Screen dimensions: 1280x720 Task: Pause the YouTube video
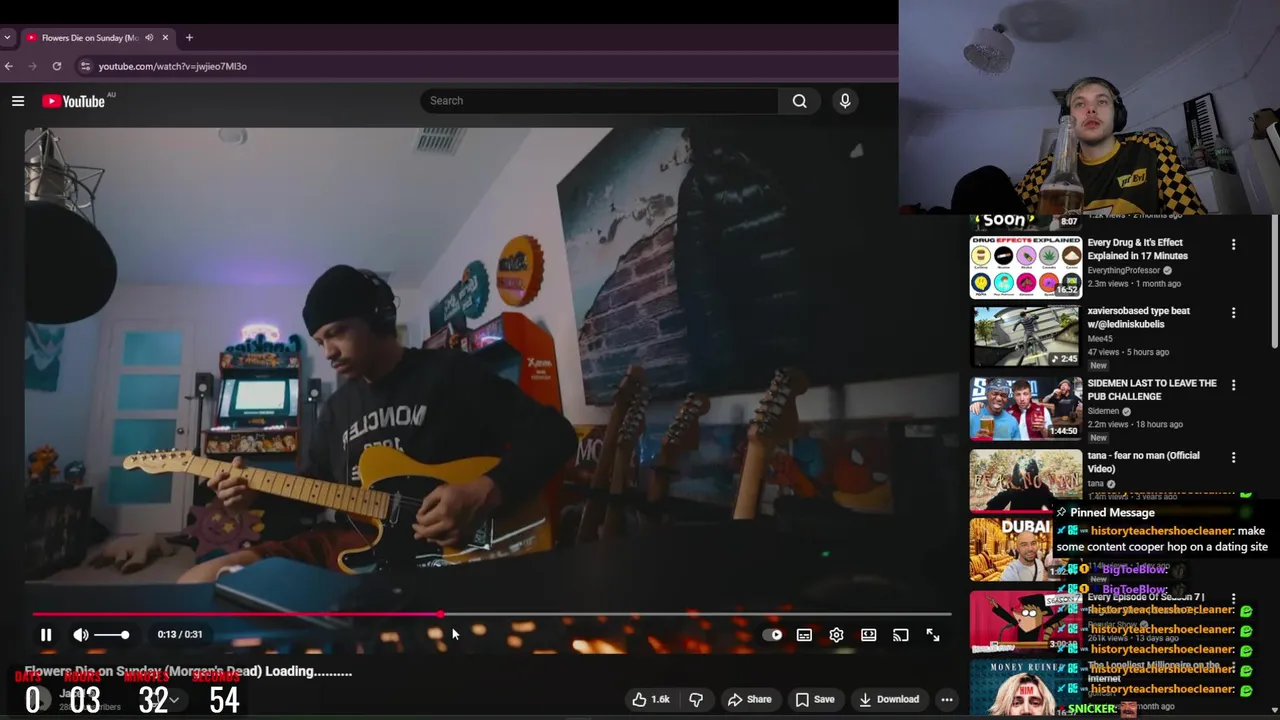[x=46, y=635]
